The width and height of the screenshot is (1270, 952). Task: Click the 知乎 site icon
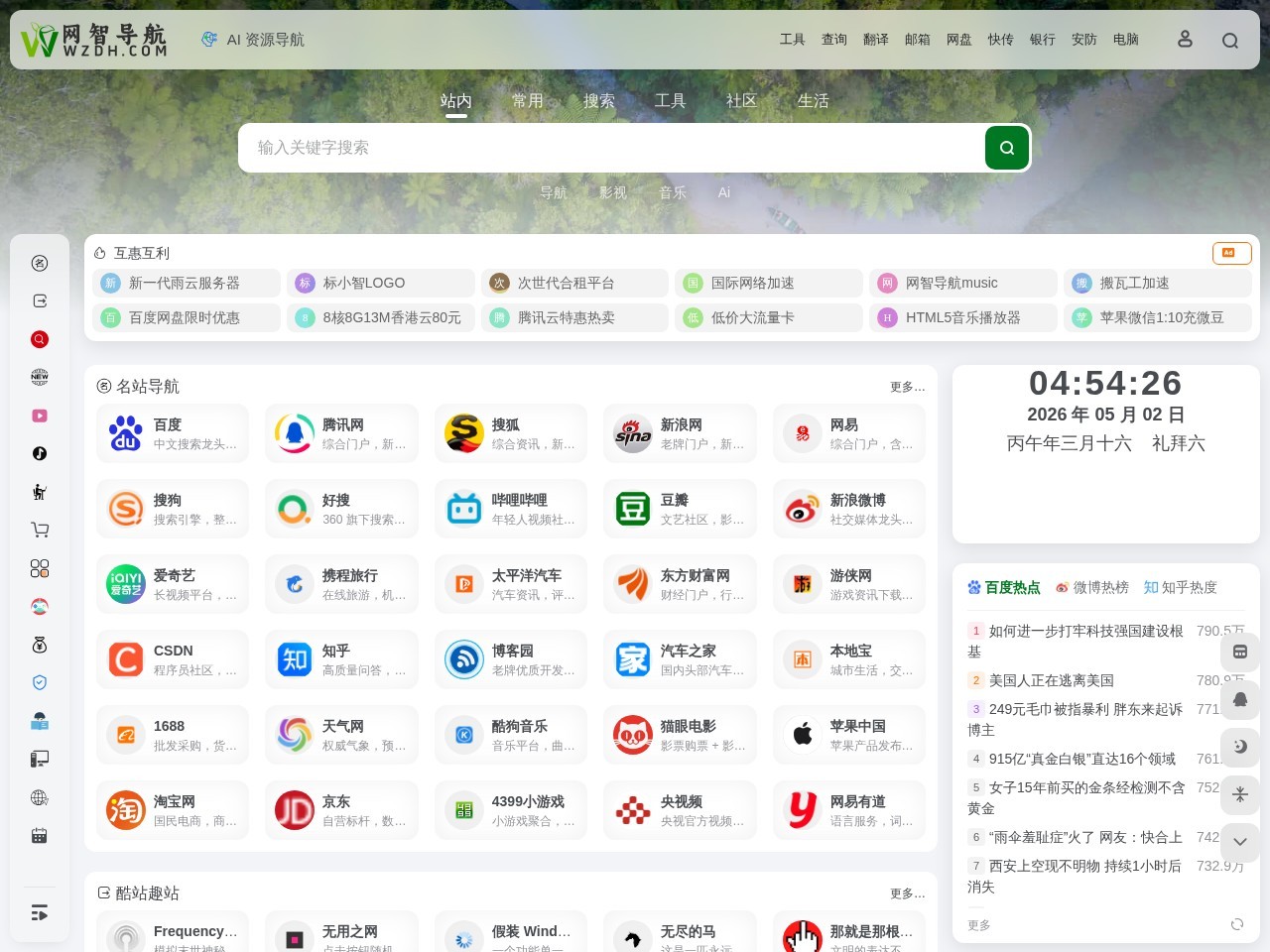pos(295,659)
